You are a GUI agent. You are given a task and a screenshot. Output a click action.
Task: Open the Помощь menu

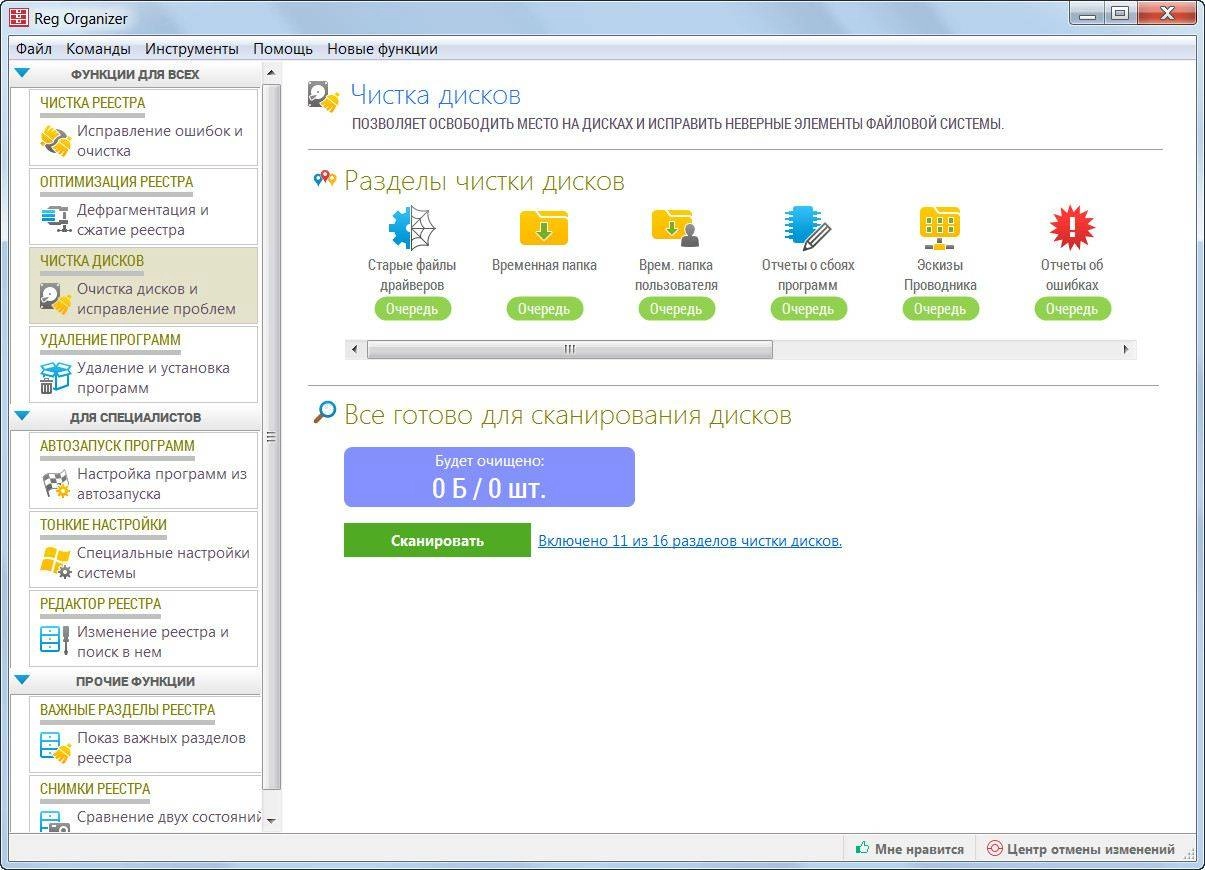click(x=283, y=48)
